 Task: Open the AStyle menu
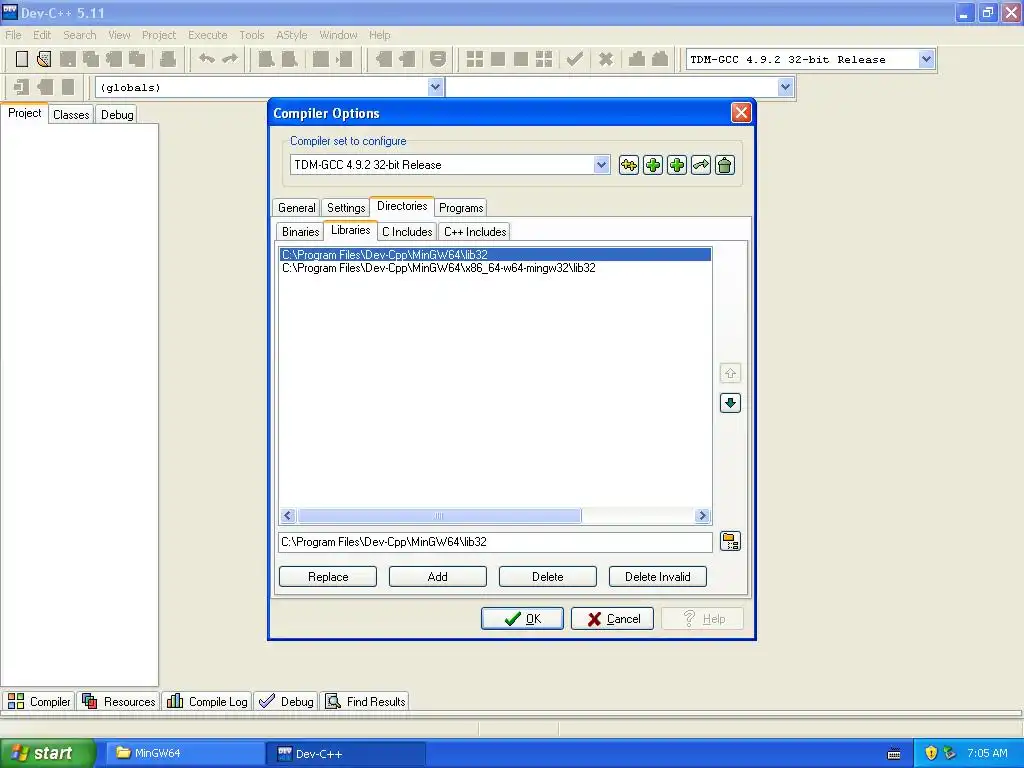coord(291,35)
